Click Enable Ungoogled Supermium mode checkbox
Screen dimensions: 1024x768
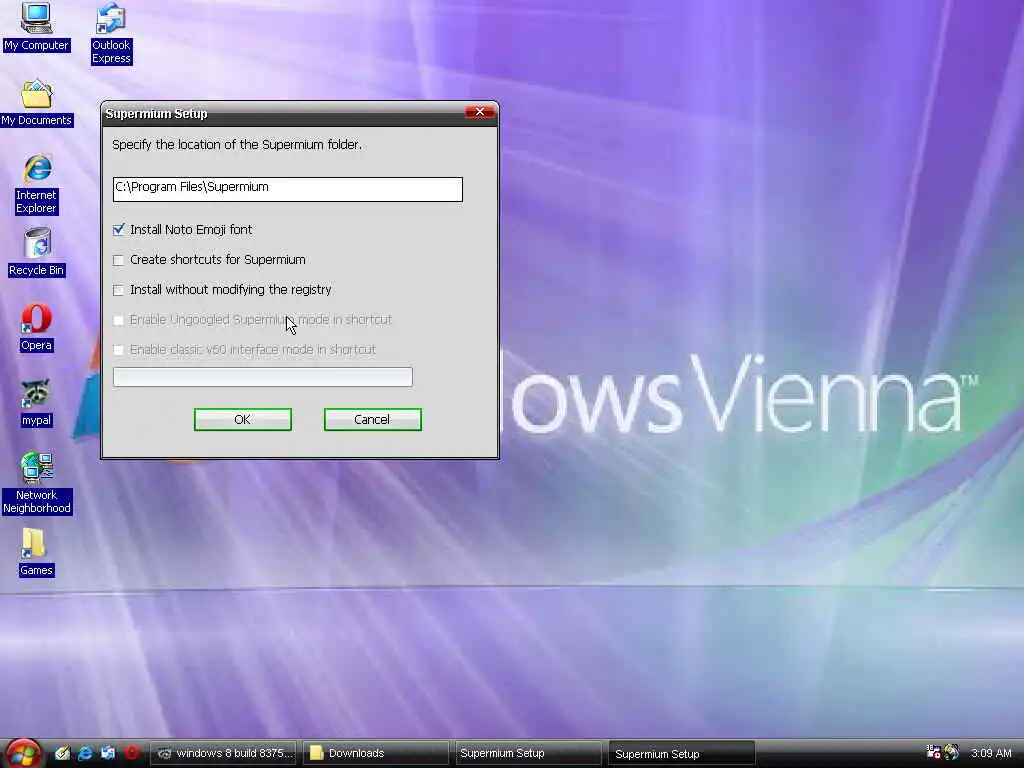click(x=118, y=320)
